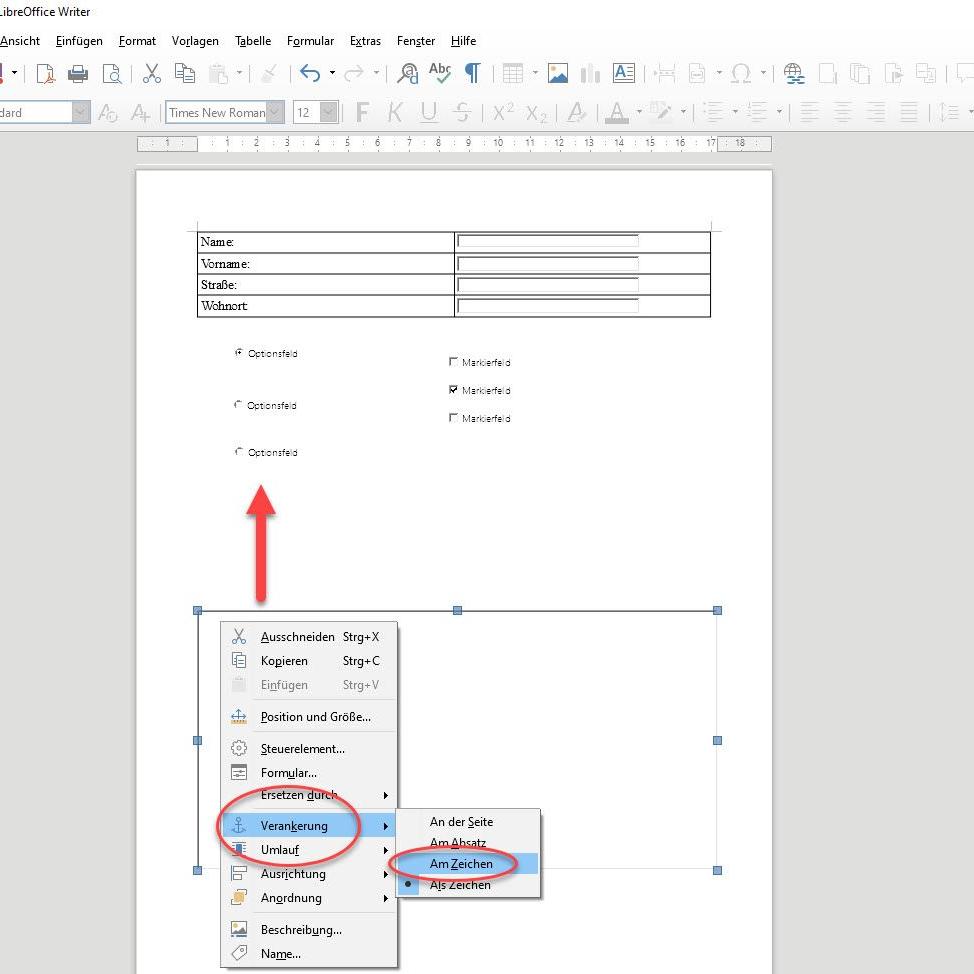Click the Redo arrow icon
Image resolution: width=974 pixels, height=974 pixels.
click(354, 73)
